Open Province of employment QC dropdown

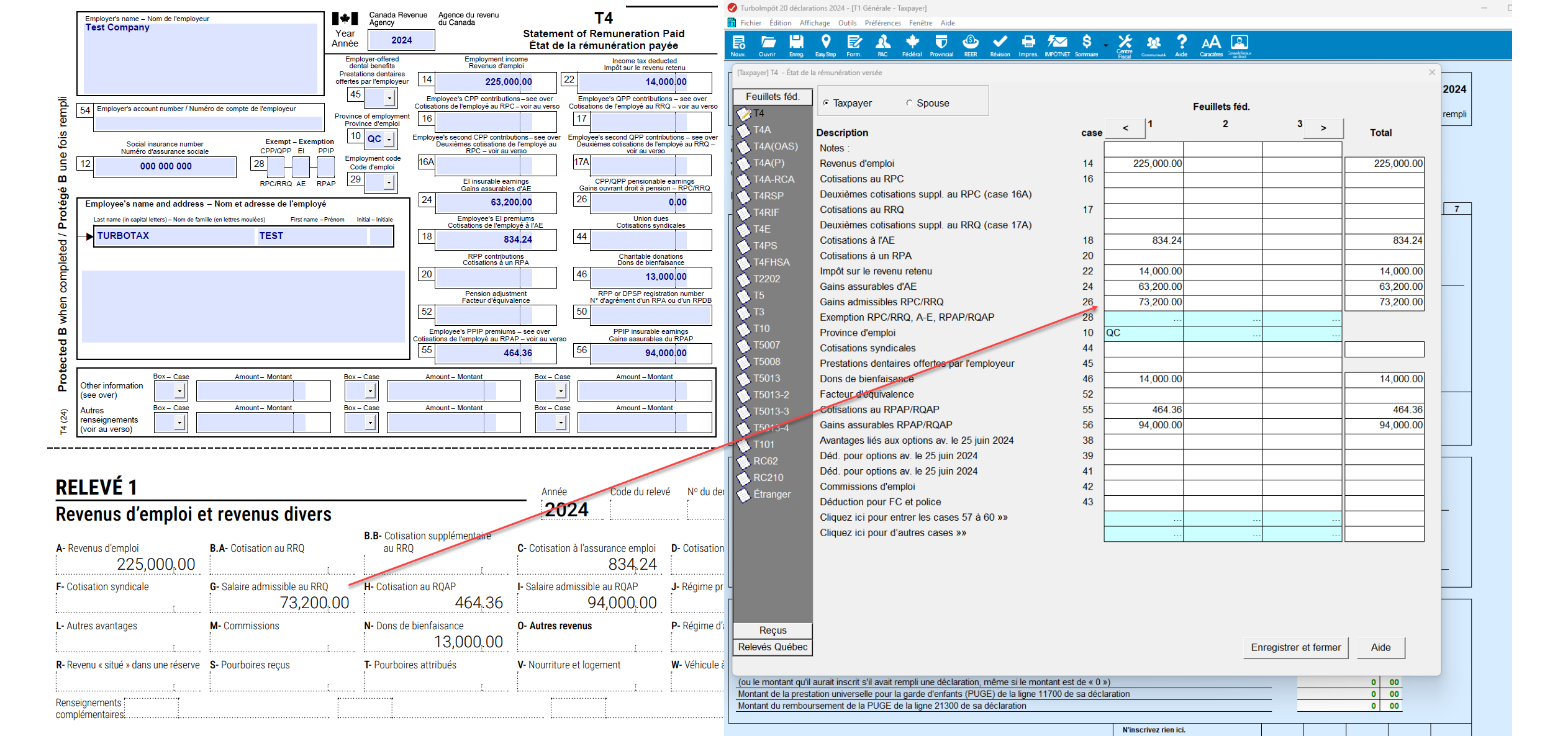389,139
